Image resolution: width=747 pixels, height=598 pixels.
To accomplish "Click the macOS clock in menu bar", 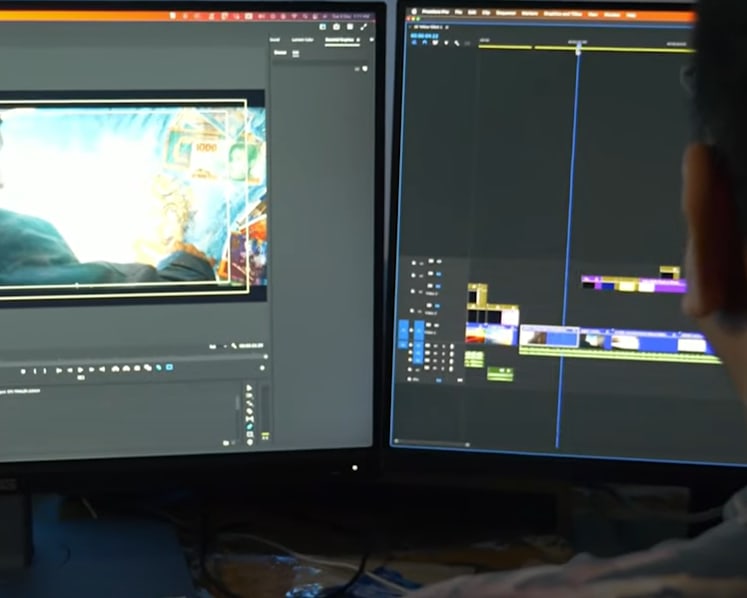I will [353, 16].
